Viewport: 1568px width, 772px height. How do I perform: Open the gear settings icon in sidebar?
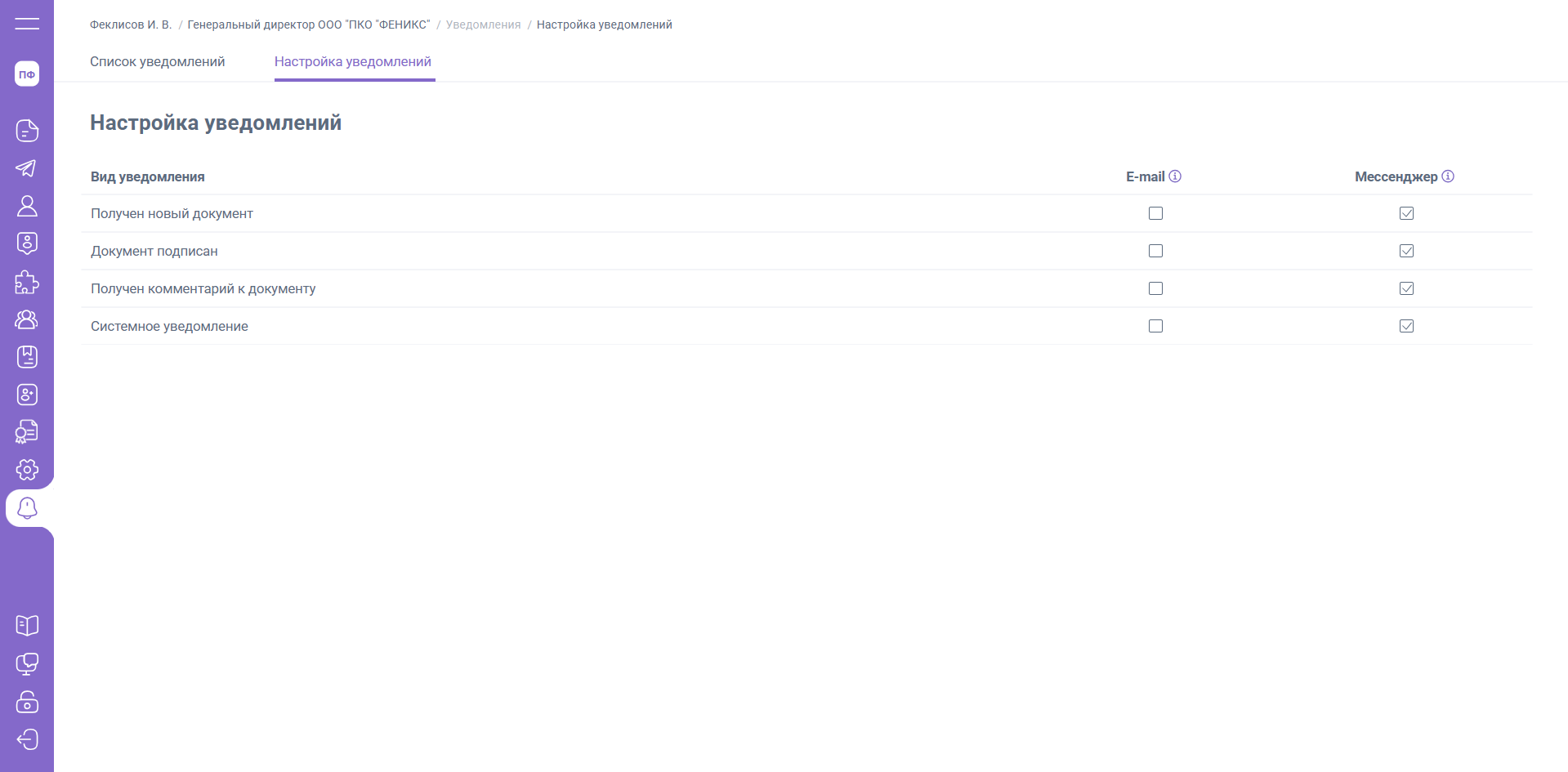27,470
